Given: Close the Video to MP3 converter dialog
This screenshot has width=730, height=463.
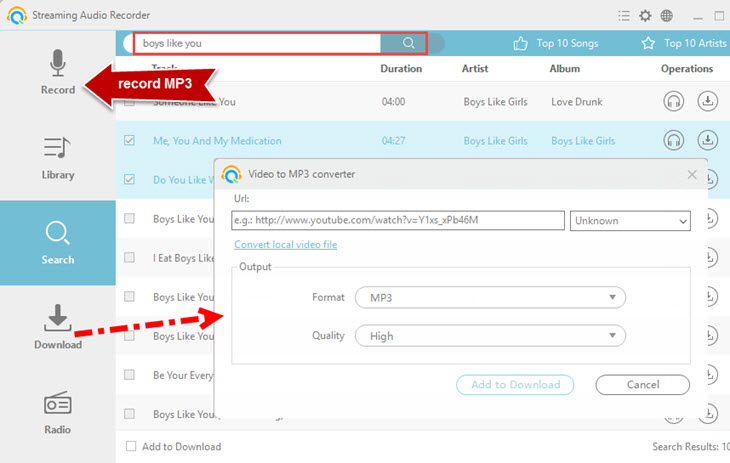Looking at the screenshot, I should pyautogui.click(x=692, y=175).
